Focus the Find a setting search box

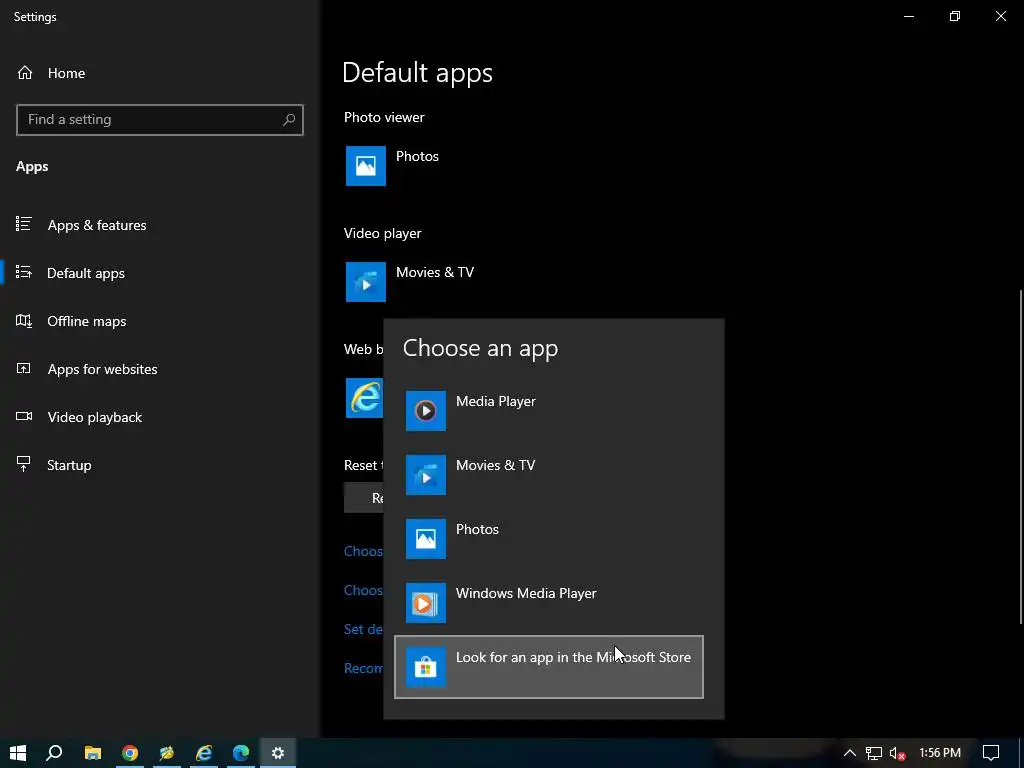coord(159,120)
